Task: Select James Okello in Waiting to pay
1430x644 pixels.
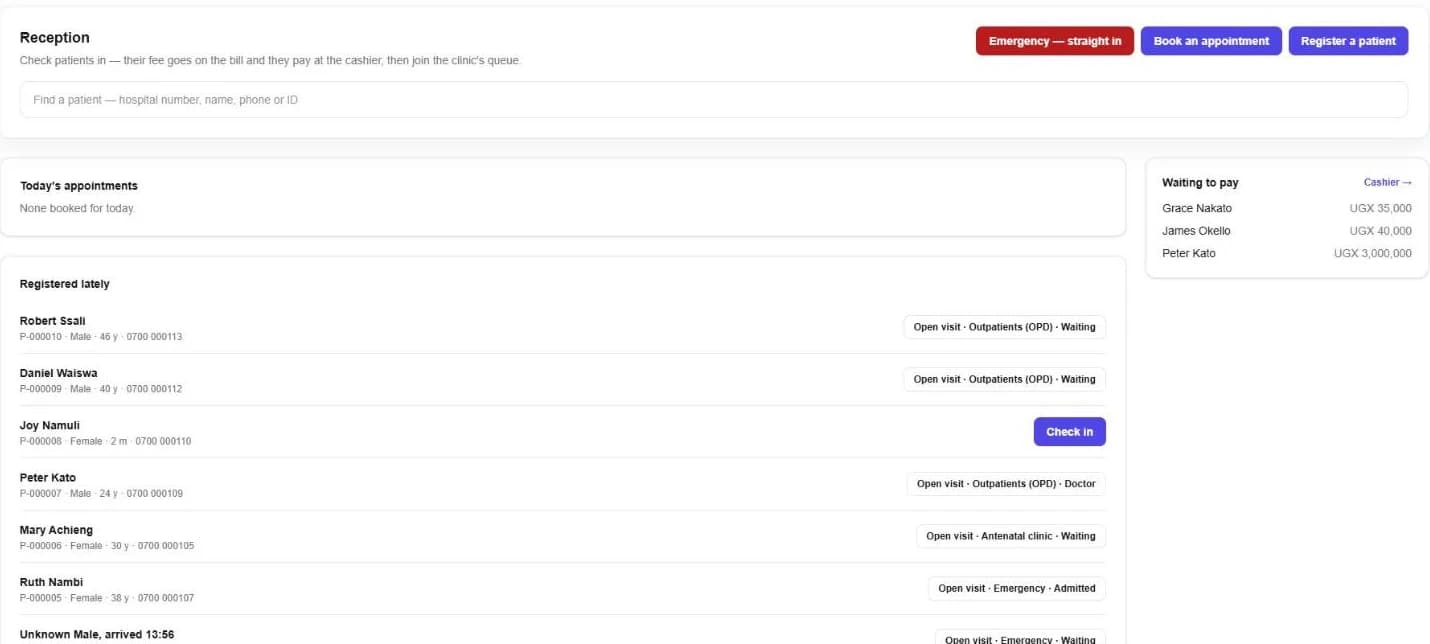Action: 1196,231
